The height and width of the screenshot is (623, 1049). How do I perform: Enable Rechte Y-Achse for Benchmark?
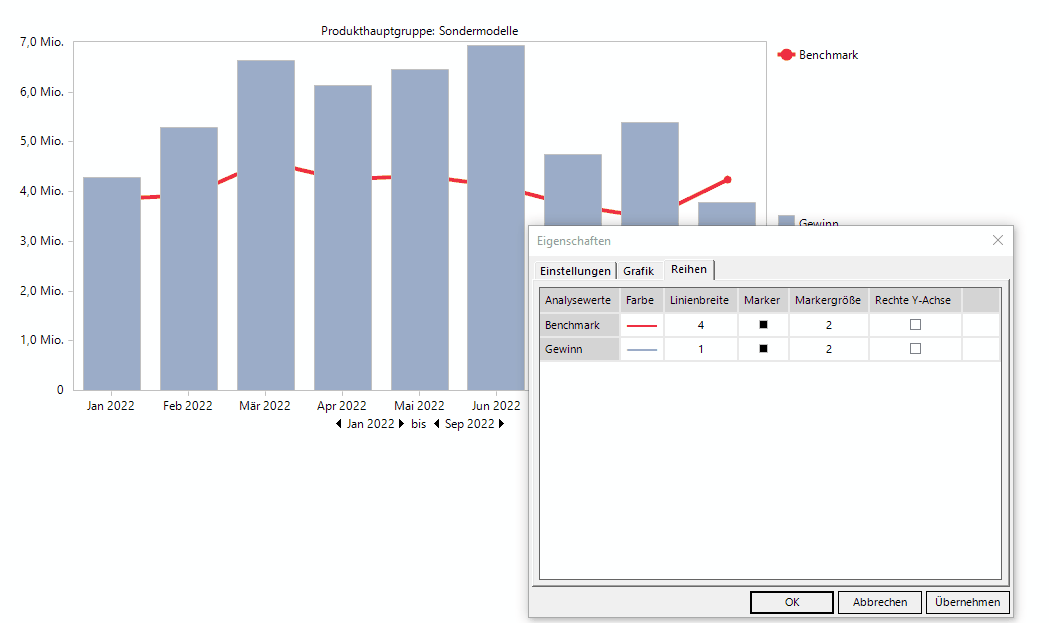click(915, 325)
